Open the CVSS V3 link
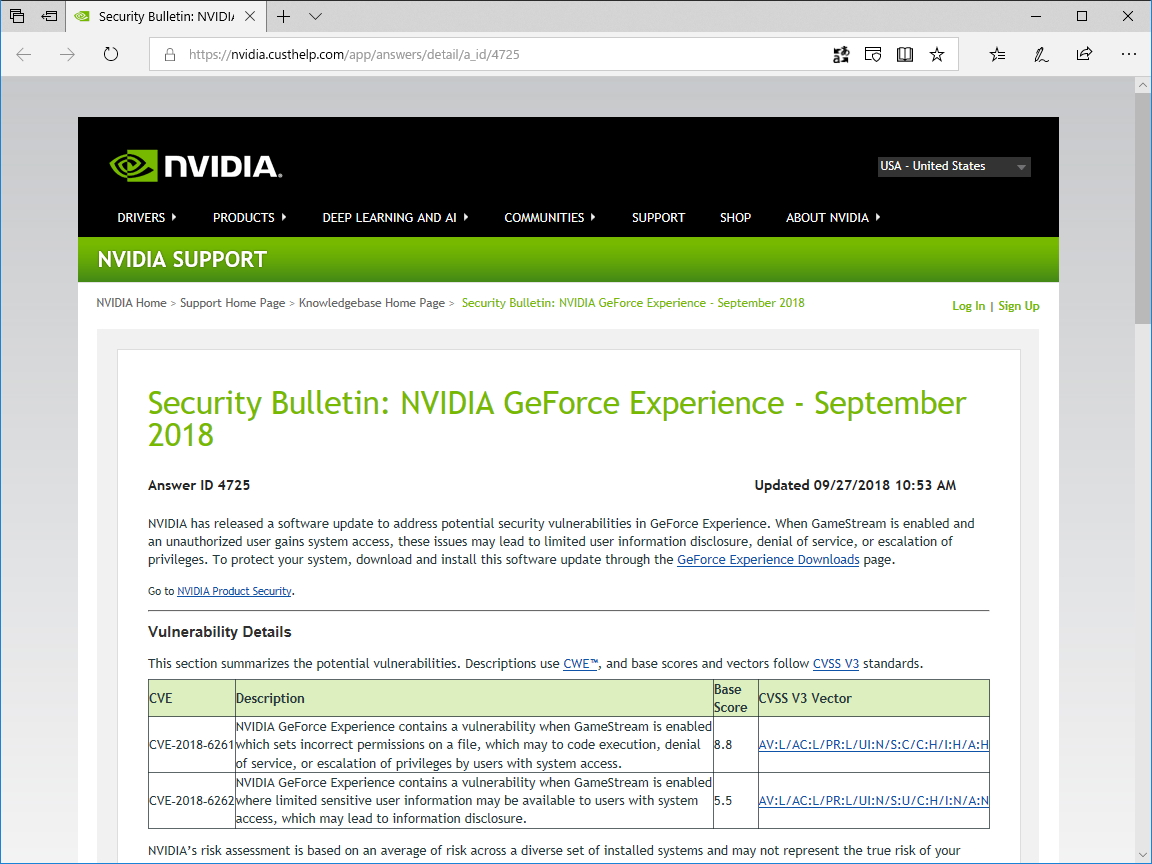Image resolution: width=1152 pixels, height=864 pixels. pyautogui.click(x=835, y=663)
